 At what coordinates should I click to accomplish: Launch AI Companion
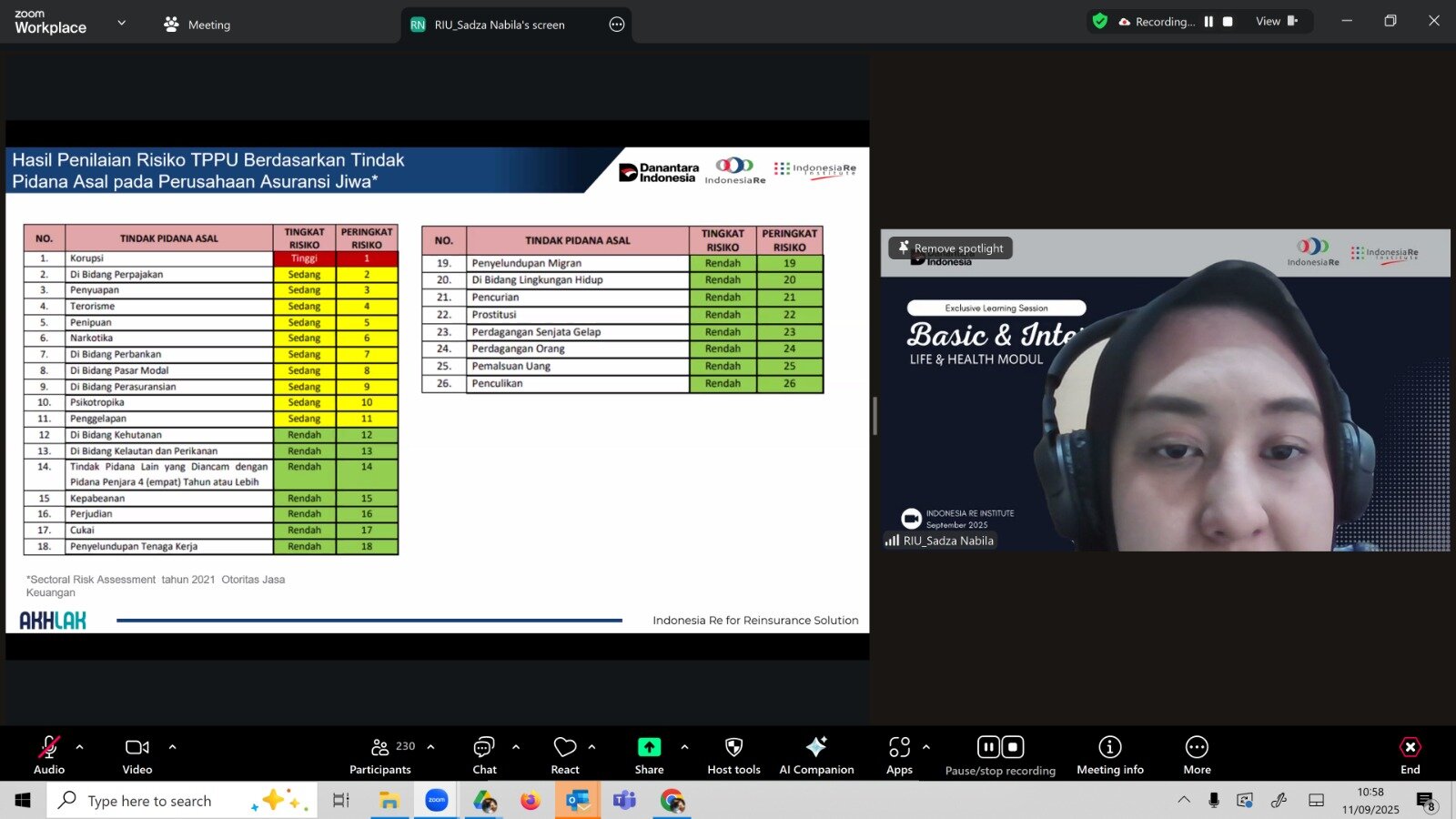pyautogui.click(x=816, y=755)
